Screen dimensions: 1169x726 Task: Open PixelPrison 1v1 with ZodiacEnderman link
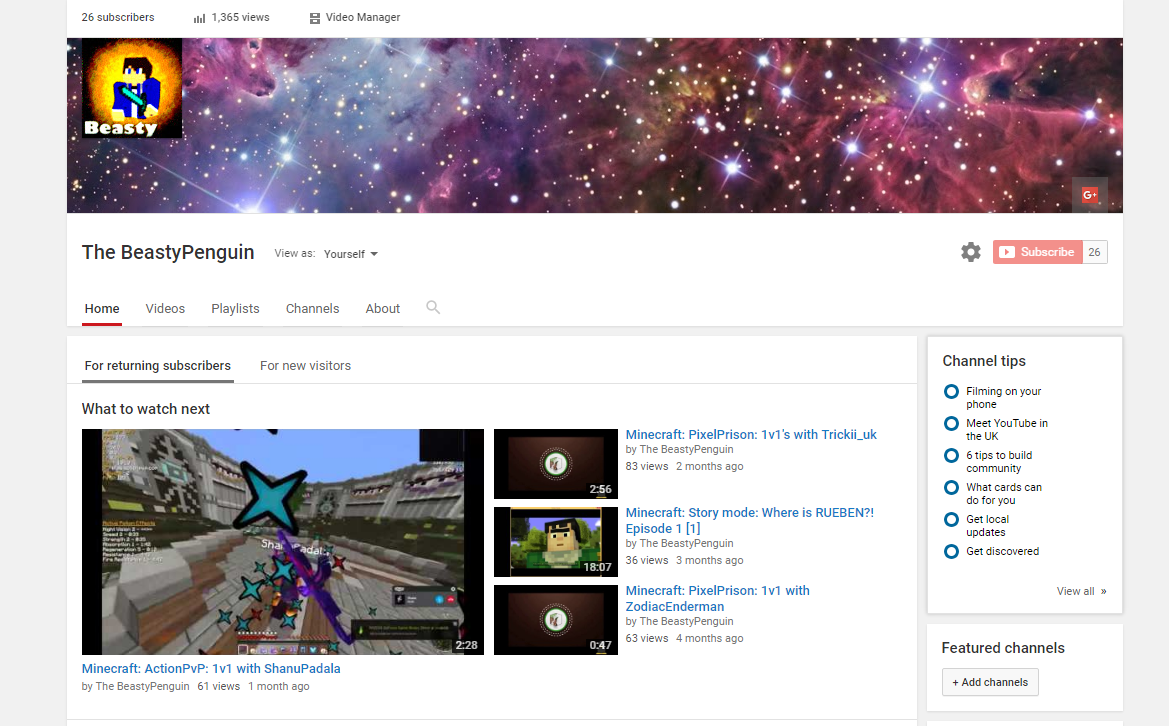pyautogui.click(x=717, y=599)
